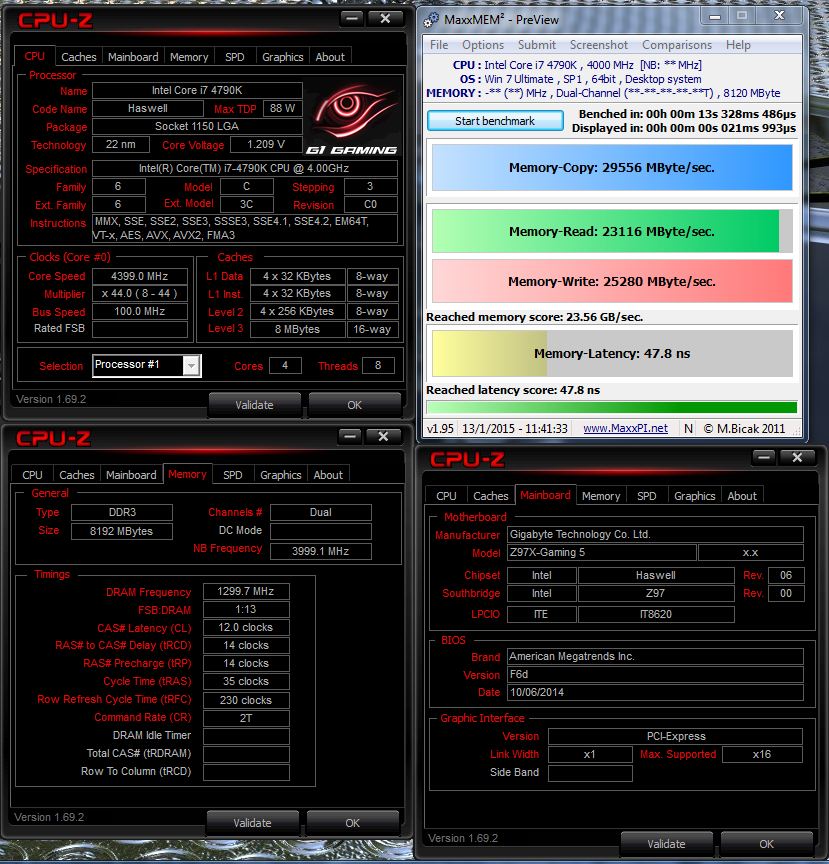Open Mainboard tab in Memory CPU-Z window
The width and height of the screenshot is (829, 864).
tap(131, 474)
